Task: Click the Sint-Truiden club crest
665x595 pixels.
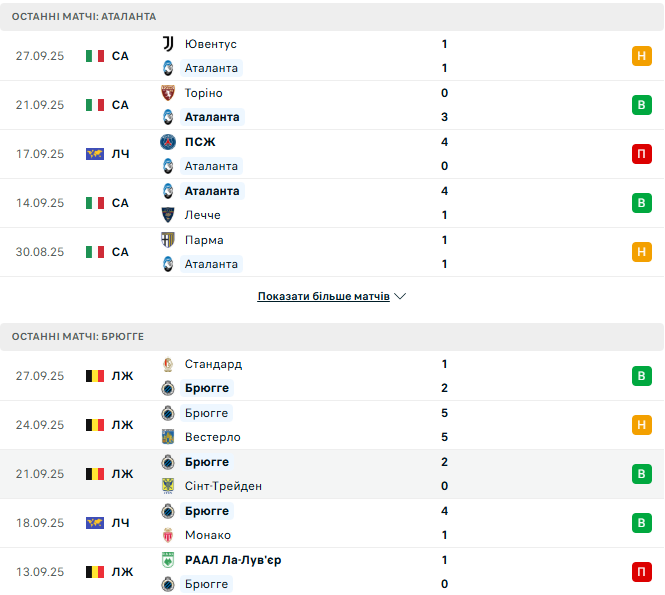Action: coord(168,486)
